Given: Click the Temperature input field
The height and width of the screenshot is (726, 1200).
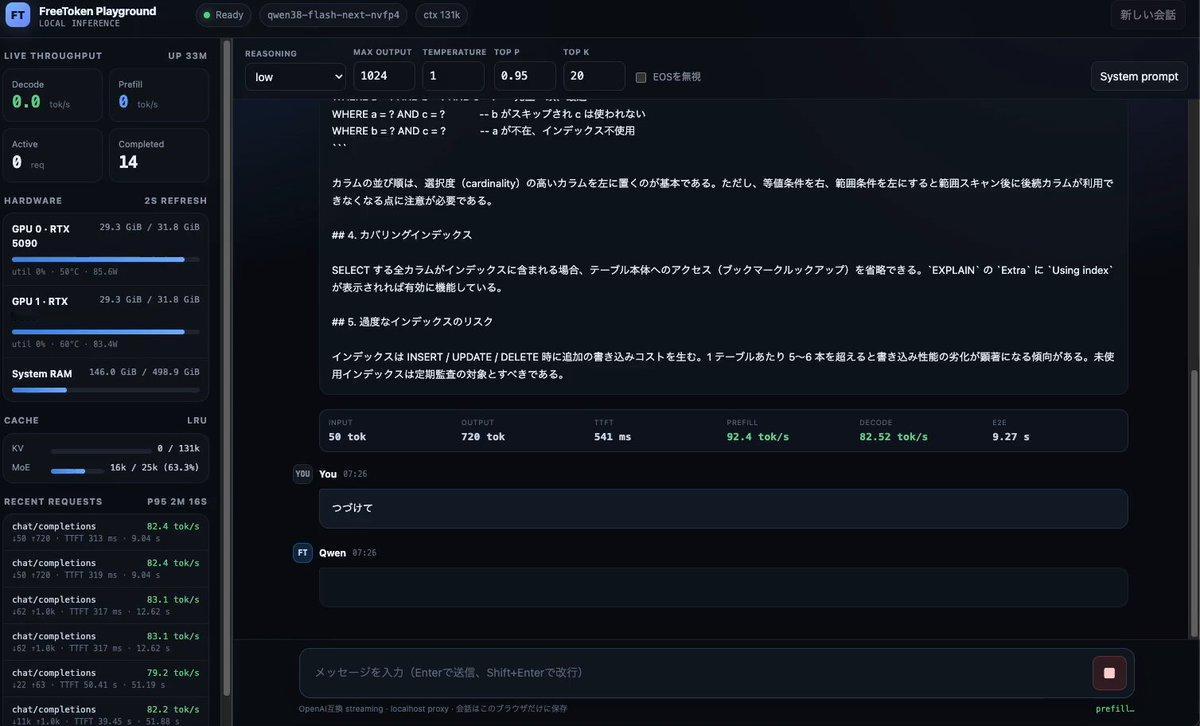Looking at the screenshot, I should click(x=453, y=77).
